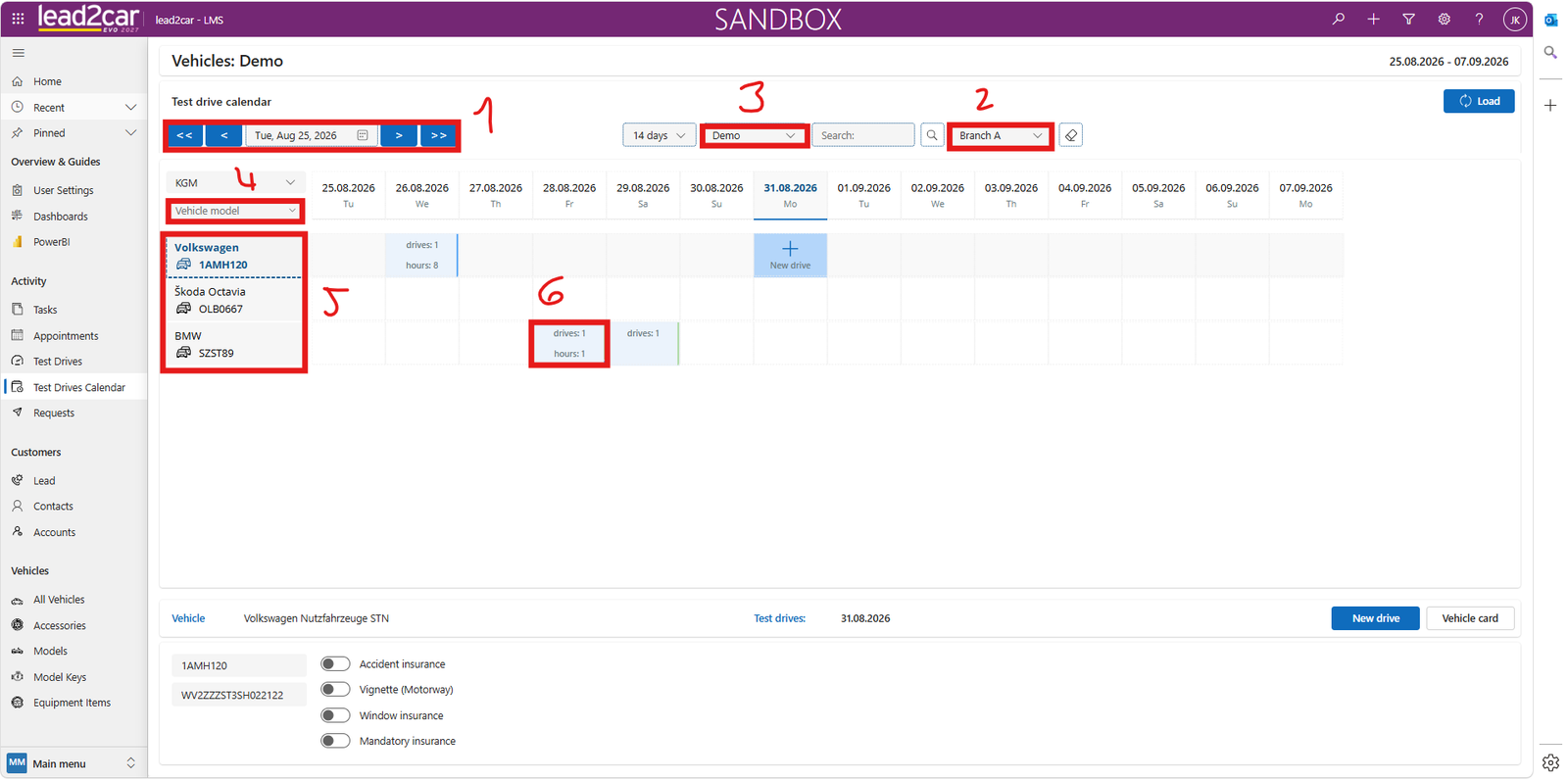Open the Demo dropdown

[754, 135]
